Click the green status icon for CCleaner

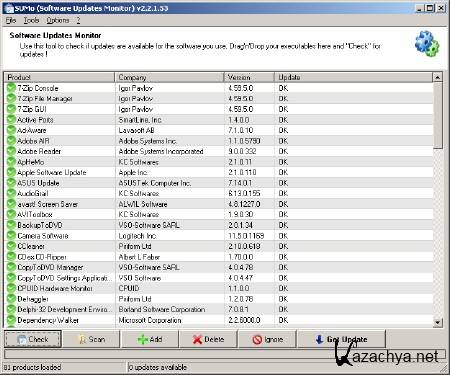pos(11,246)
